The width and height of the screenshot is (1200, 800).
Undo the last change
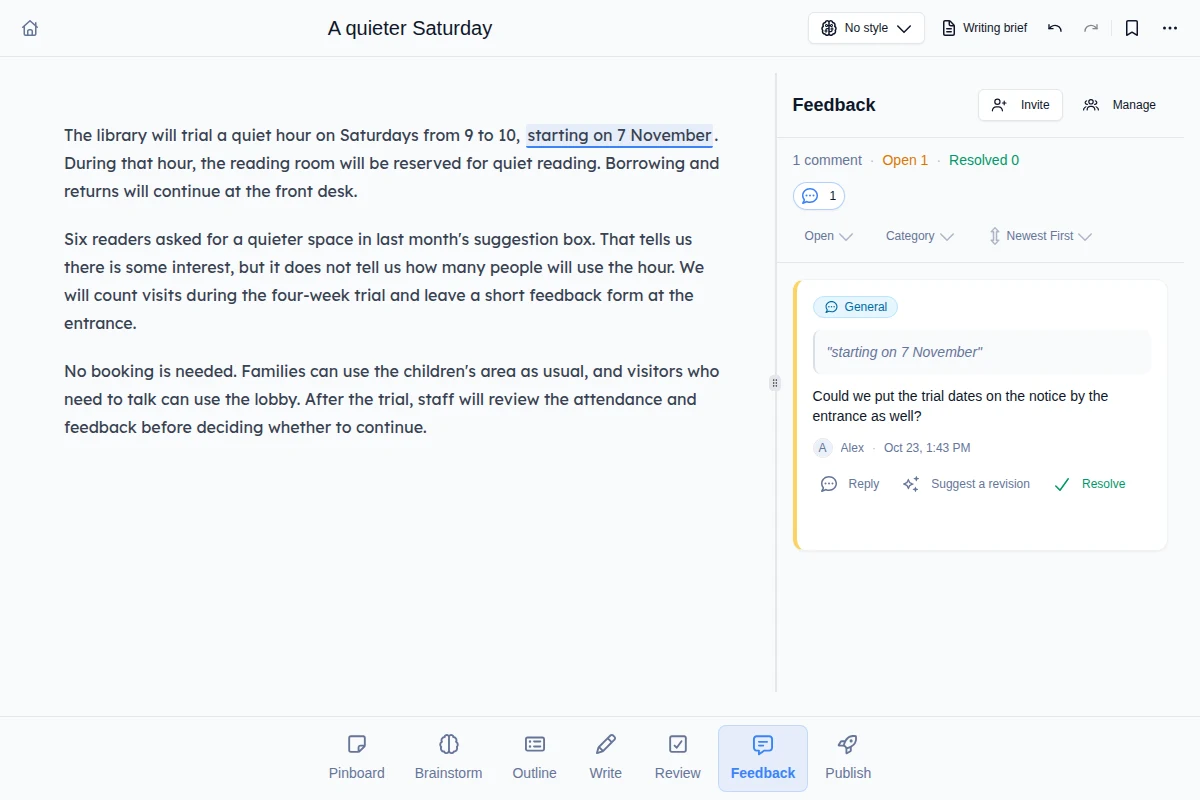click(x=1055, y=28)
